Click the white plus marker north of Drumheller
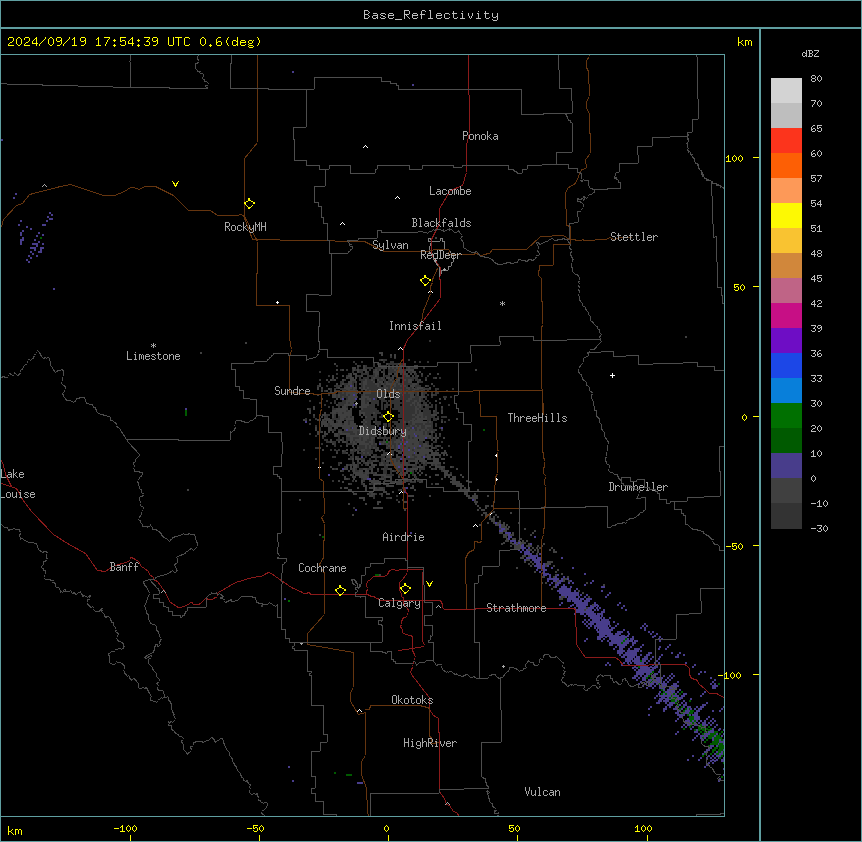Image resolution: width=862 pixels, height=842 pixels. pyautogui.click(x=612, y=375)
